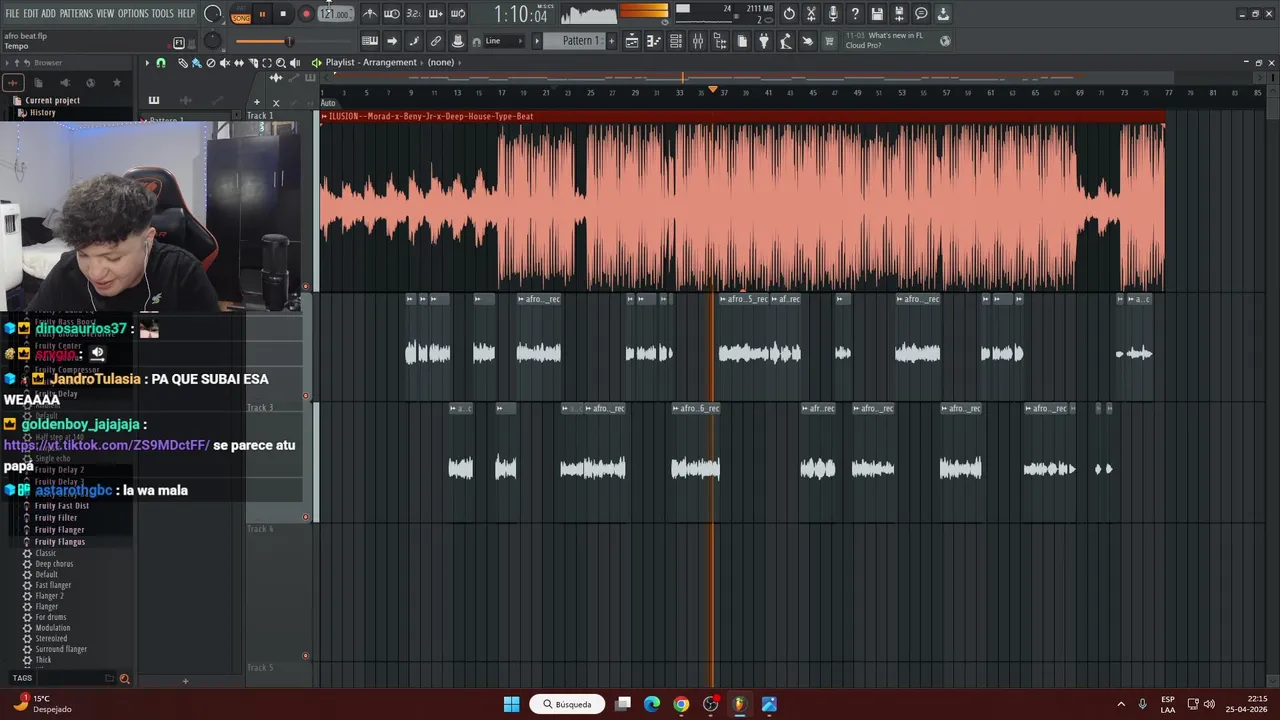Open the content library shop cart icon
Screen dimensions: 1280x720
click(x=829, y=41)
